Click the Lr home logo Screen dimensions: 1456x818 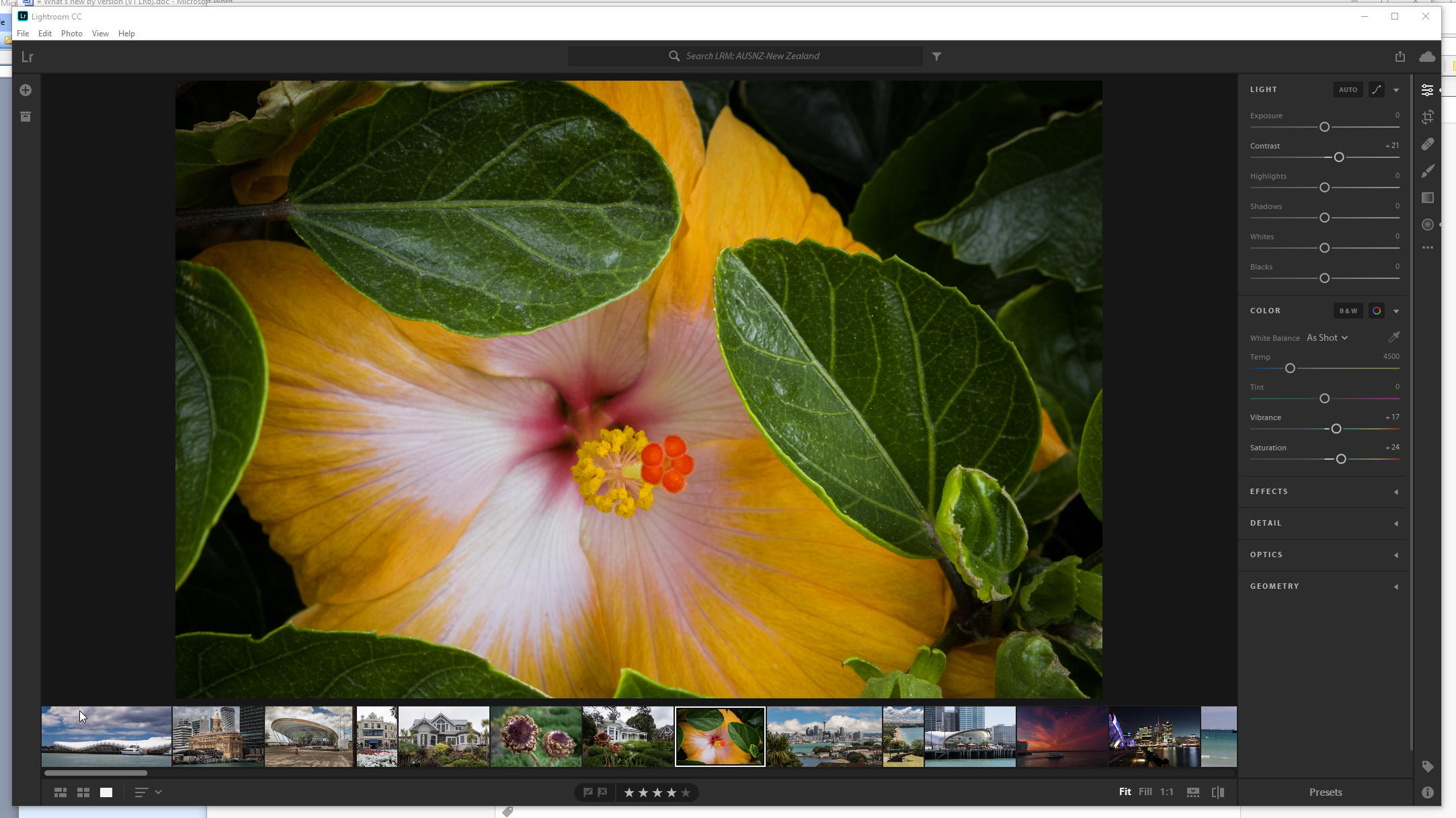(x=28, y=57)
